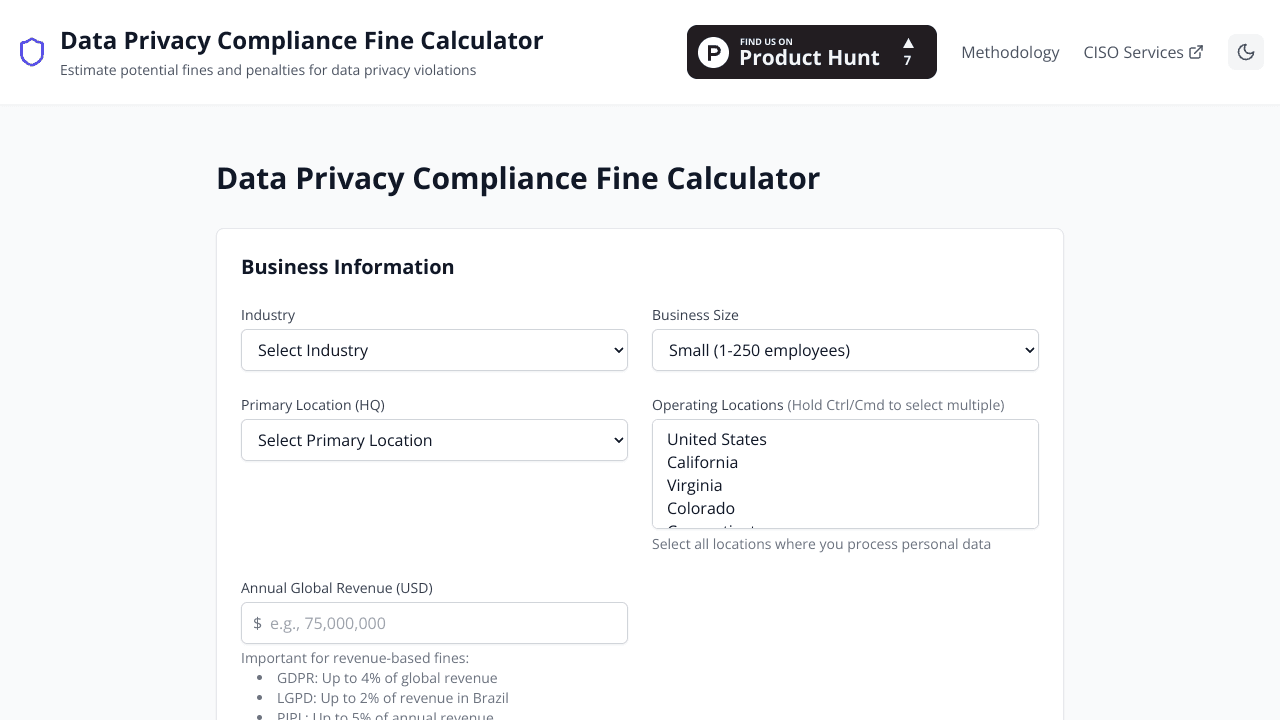Click the Business Size label
The image size is (1280, 720).
695,315
